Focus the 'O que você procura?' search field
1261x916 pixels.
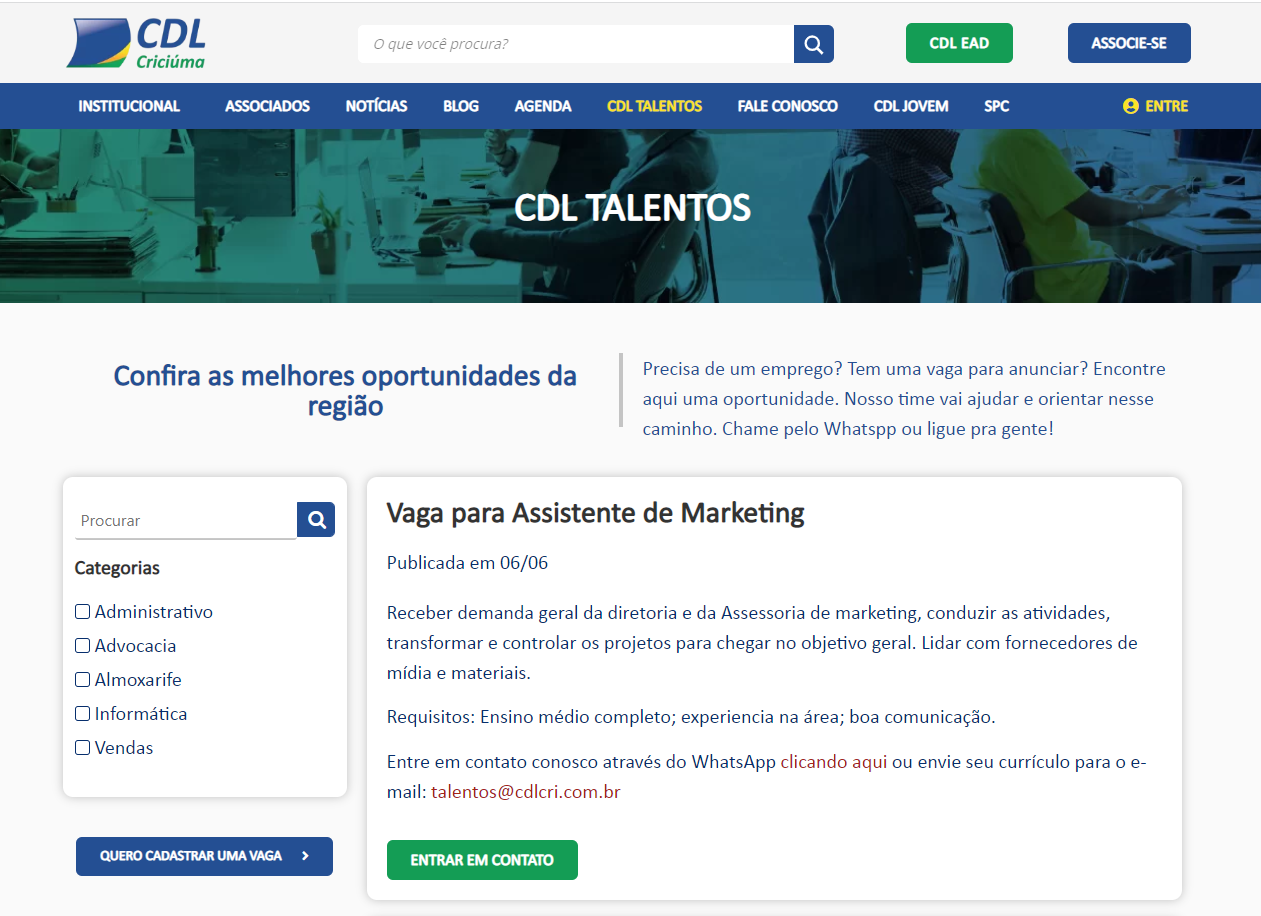(x=576, y=44)
